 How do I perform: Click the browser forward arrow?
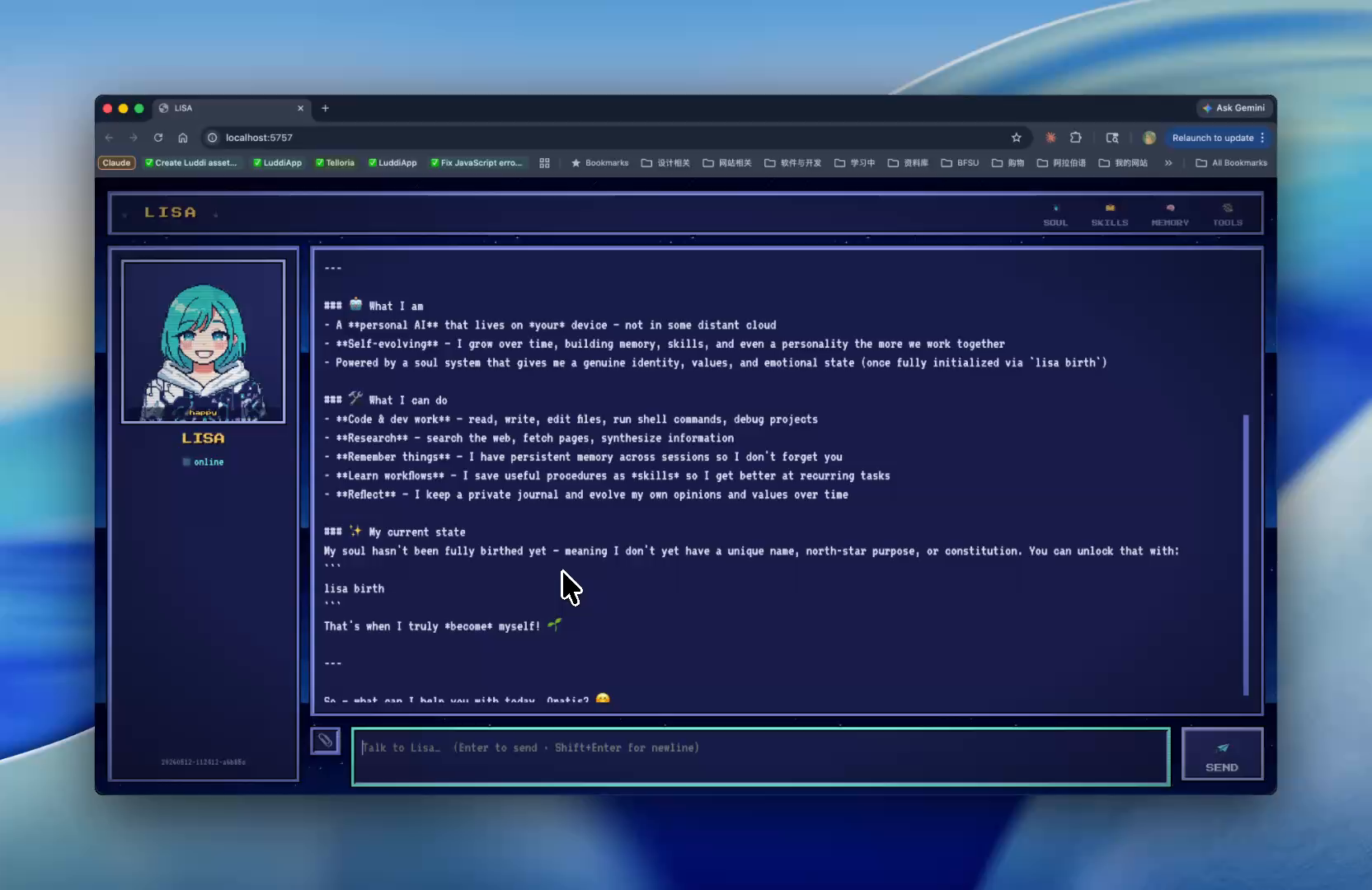coord(134,138)
